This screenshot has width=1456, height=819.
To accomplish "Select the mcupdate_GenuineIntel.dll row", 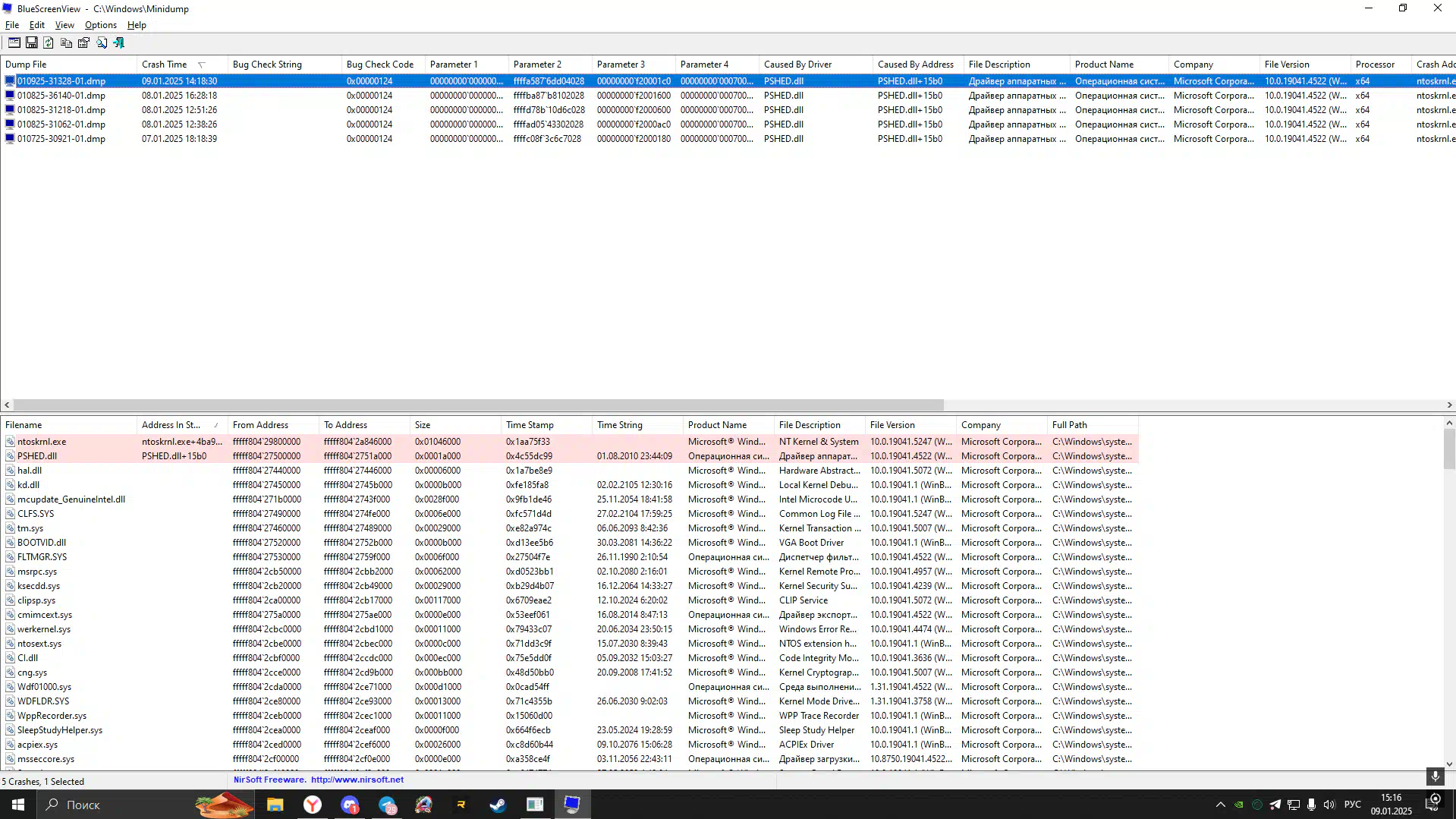I will [x=569, y=499].
